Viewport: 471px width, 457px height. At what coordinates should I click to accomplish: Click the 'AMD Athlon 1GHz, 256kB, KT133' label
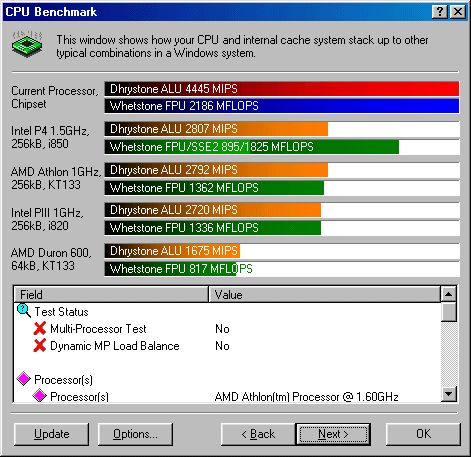56,178
